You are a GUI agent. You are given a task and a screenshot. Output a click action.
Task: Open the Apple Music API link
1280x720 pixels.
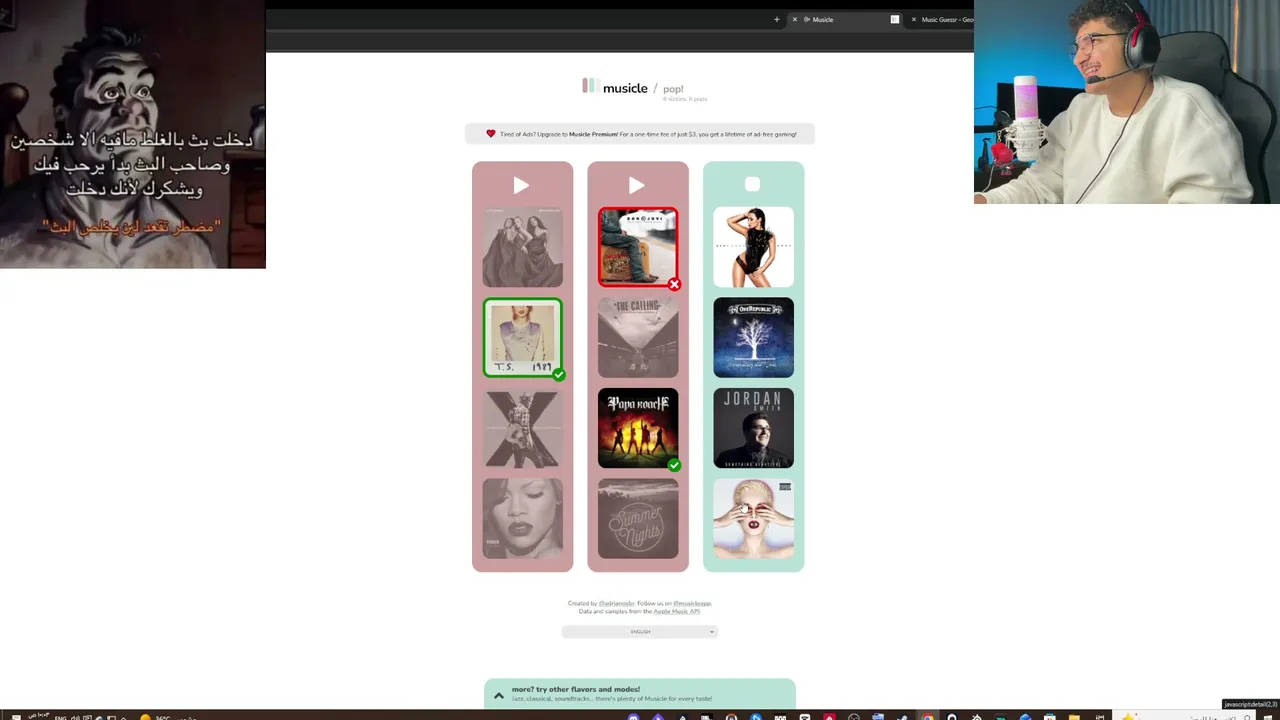677,611
